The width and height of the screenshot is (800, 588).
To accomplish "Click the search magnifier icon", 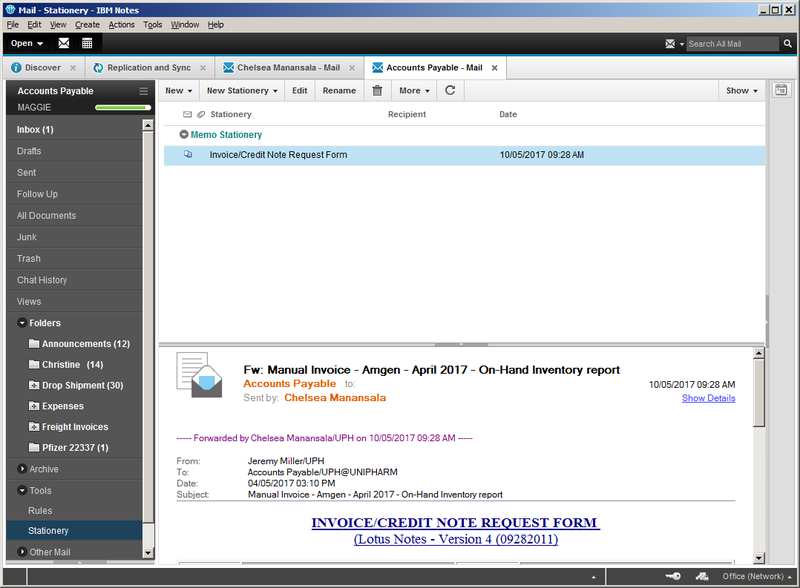I will (788, 44).
